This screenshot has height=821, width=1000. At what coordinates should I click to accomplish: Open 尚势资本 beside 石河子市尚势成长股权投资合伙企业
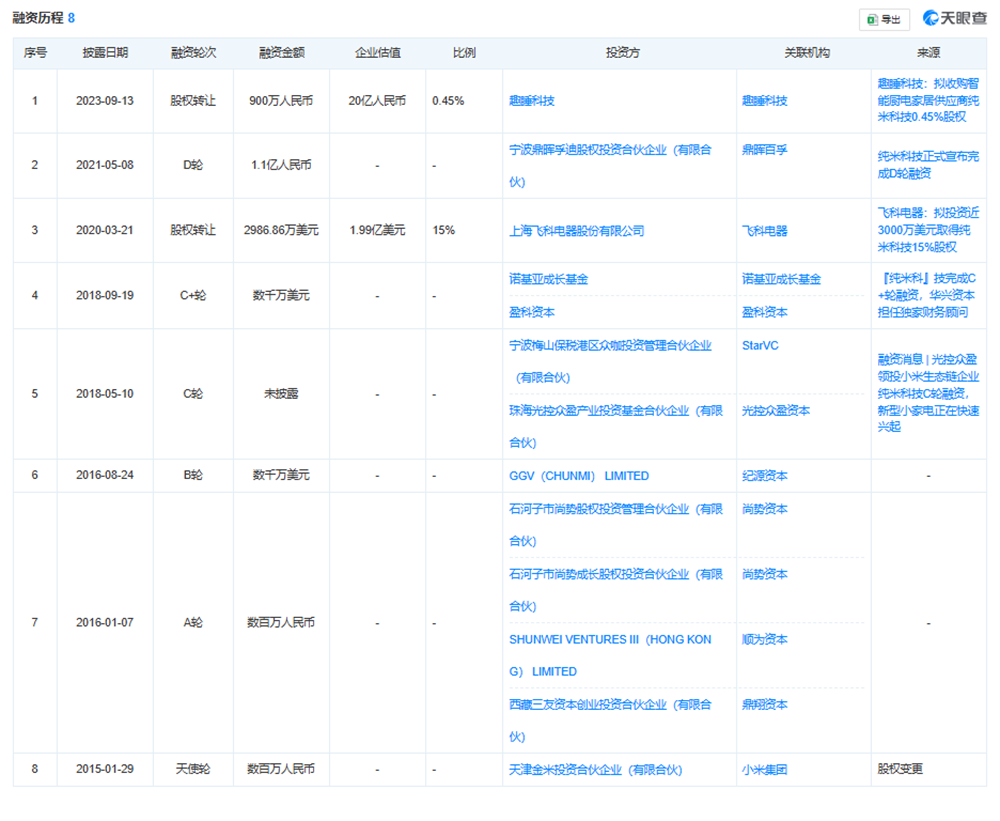tap(765, 574)
